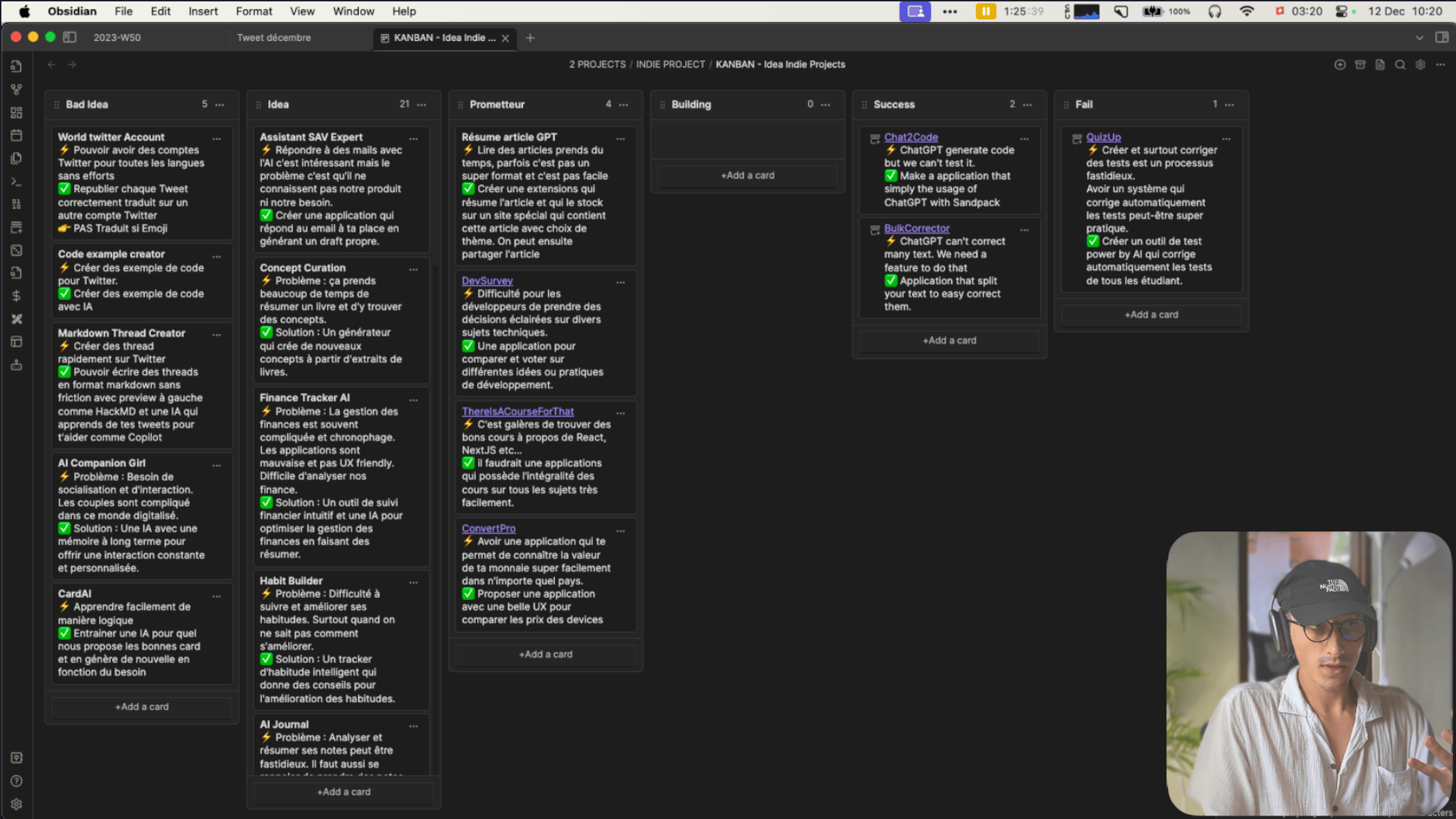1456x819 pixels.
Task: Add a card to the Building list
Action: pos(747,175)
